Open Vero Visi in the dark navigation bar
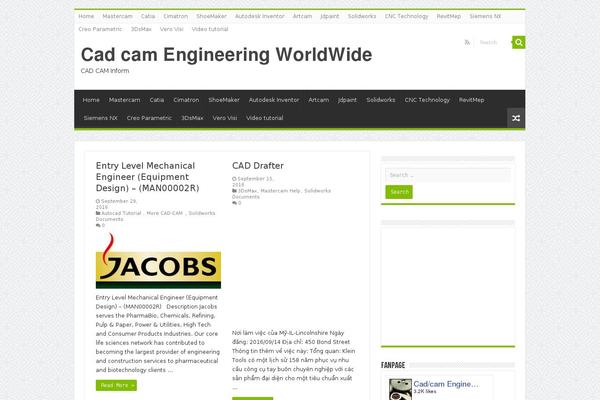Viewport: 600px width, 400px height. [x=225, y=118]
